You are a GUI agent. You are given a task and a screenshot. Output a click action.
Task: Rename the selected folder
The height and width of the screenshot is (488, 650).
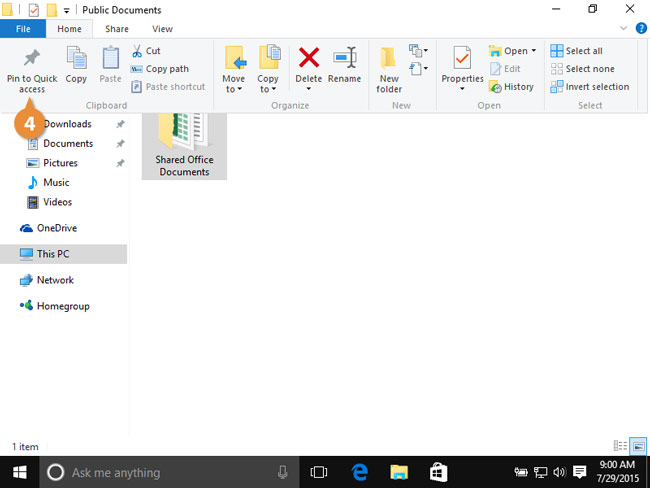click(x=344, y=65)
